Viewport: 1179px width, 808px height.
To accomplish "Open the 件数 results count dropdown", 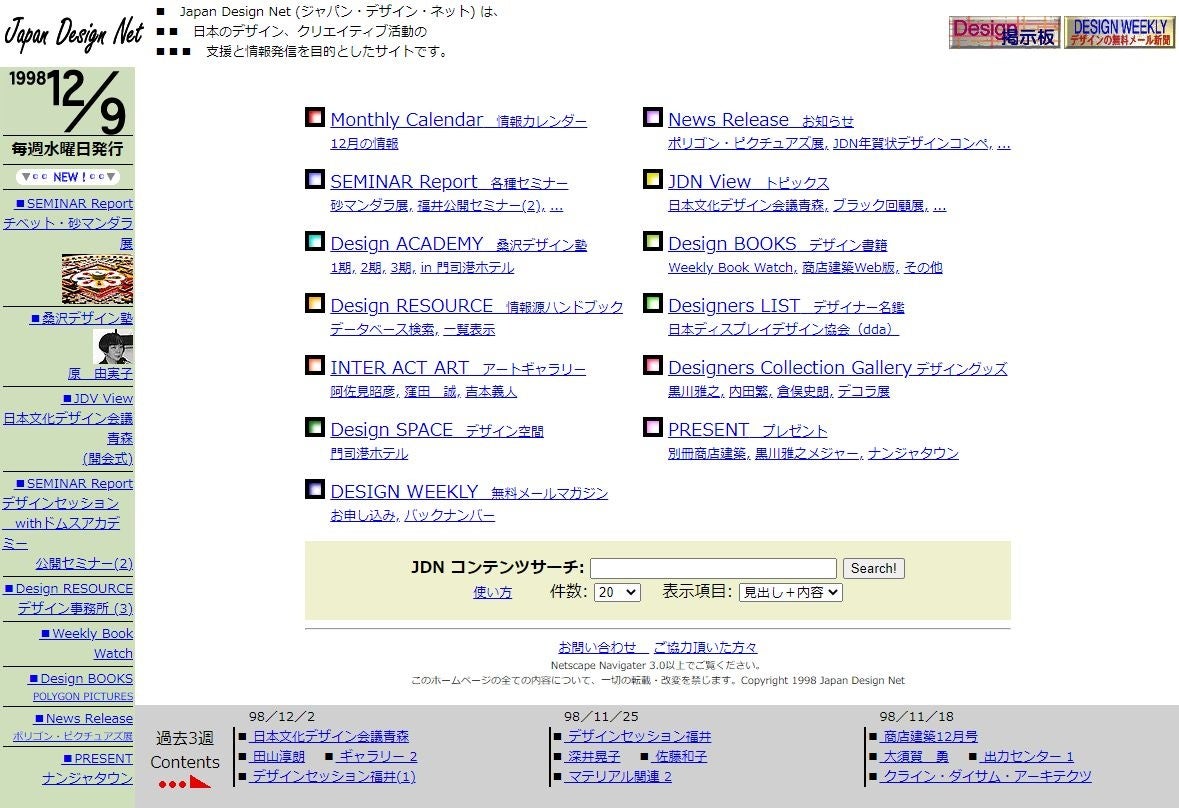I will (617, 592).
